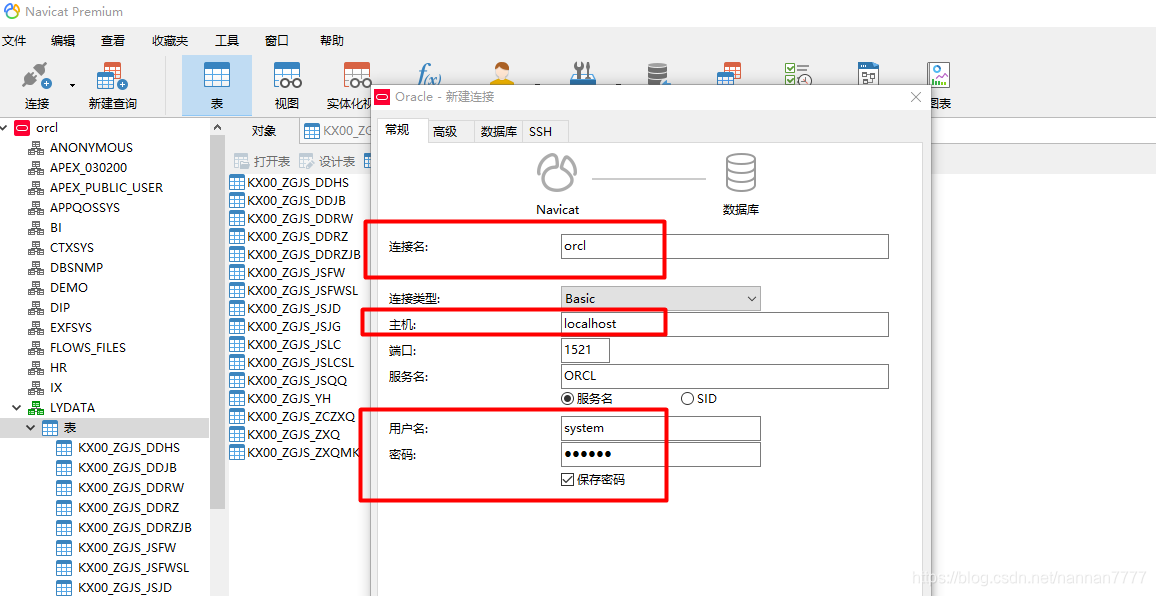Click the Navicat Premium title bar logo
1156x596 pixels.
coord(12,12)
